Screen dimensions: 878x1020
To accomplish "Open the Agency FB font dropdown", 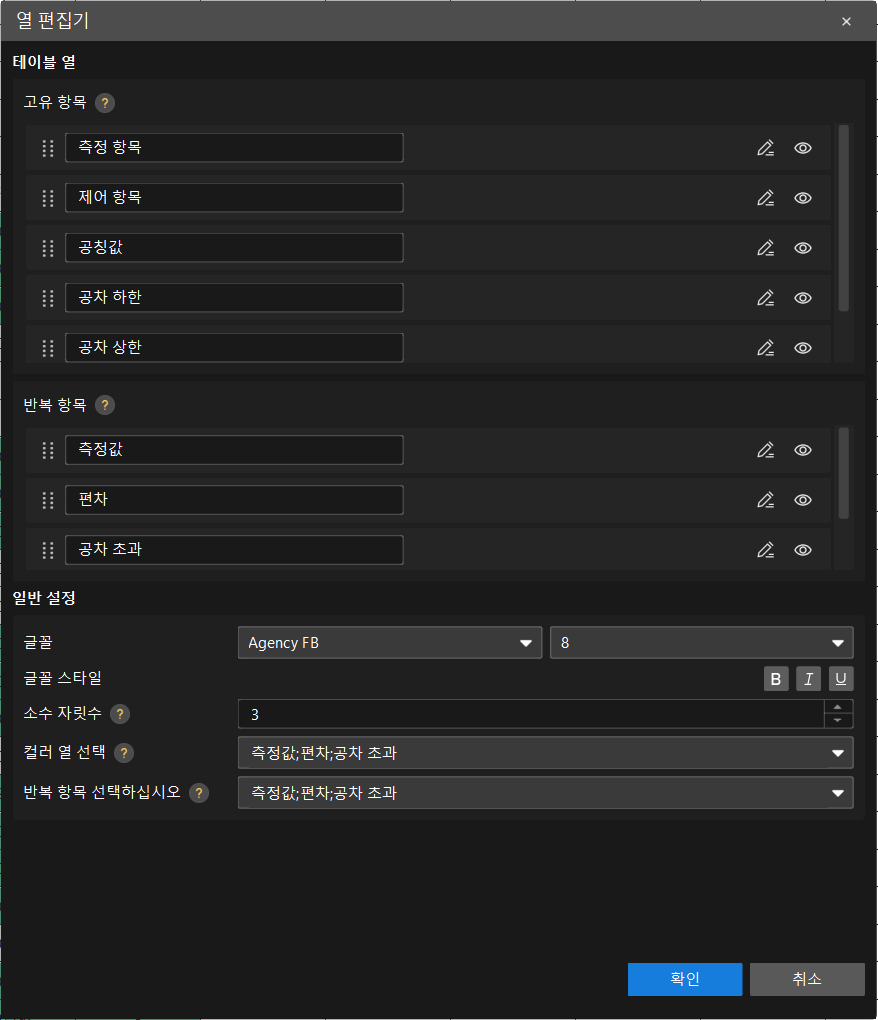I will click(390, 643).
